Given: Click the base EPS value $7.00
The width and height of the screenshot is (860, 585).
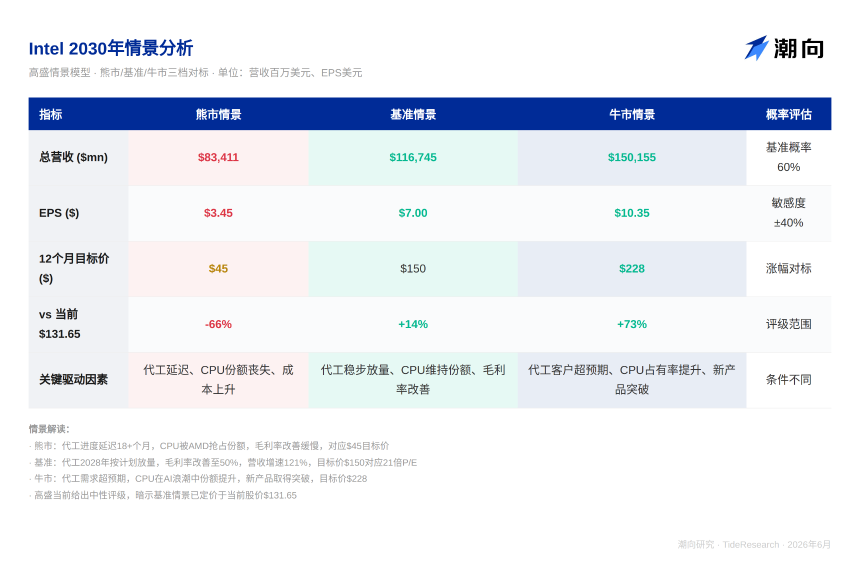Looking at the screenshot, I should point(413,213).
